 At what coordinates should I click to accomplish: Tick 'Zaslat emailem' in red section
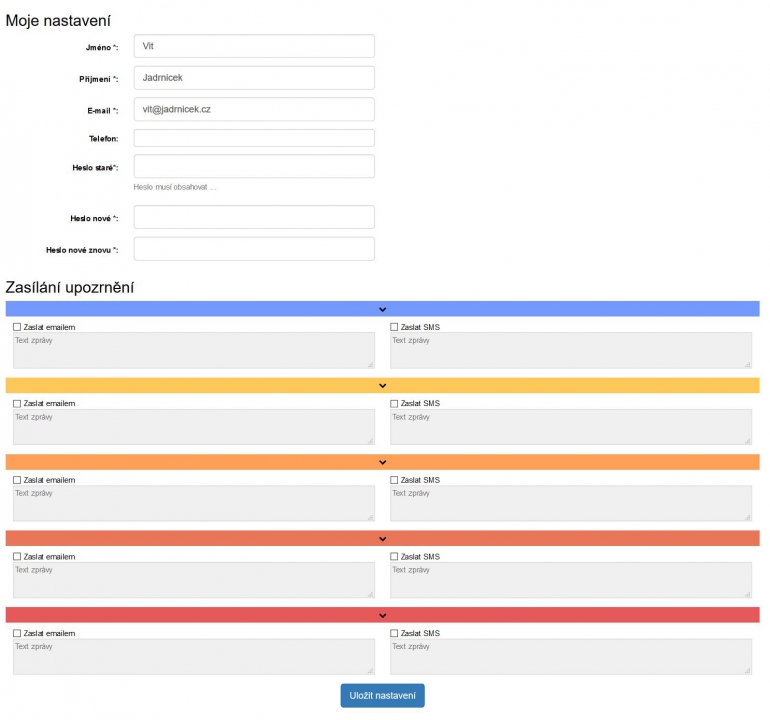tap(17, 633)
